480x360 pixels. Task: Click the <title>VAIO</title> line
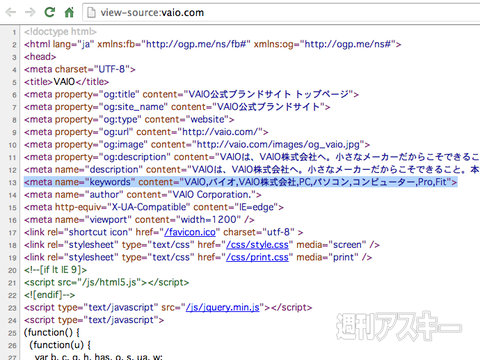click(66, 82)
